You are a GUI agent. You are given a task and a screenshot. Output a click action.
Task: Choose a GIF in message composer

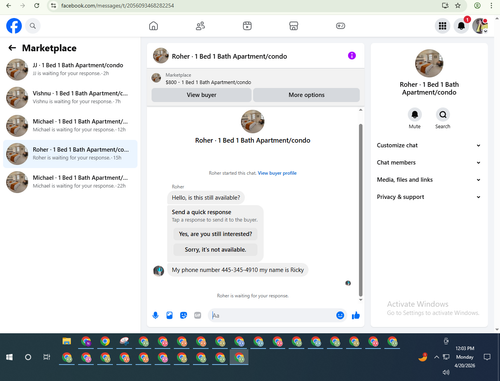197,315
